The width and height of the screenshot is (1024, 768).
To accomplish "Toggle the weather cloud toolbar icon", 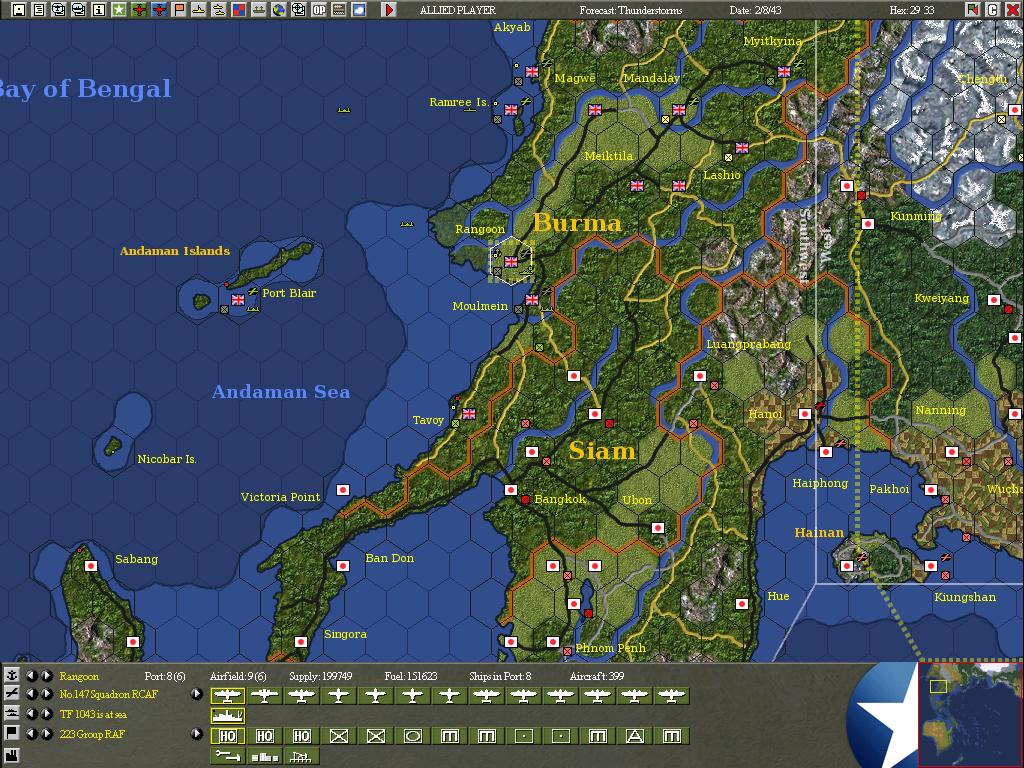I will (x=359, y=10).
